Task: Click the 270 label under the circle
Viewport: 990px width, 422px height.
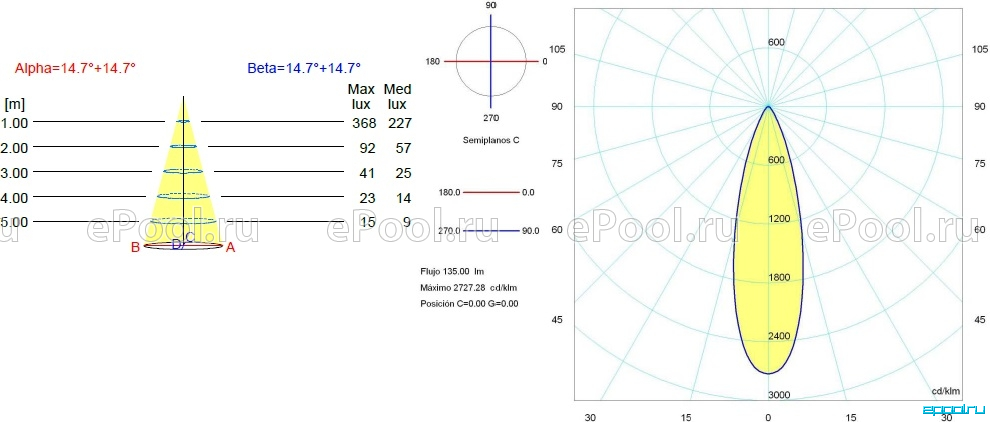Action: pyautogui.click(x=491, y=118)
